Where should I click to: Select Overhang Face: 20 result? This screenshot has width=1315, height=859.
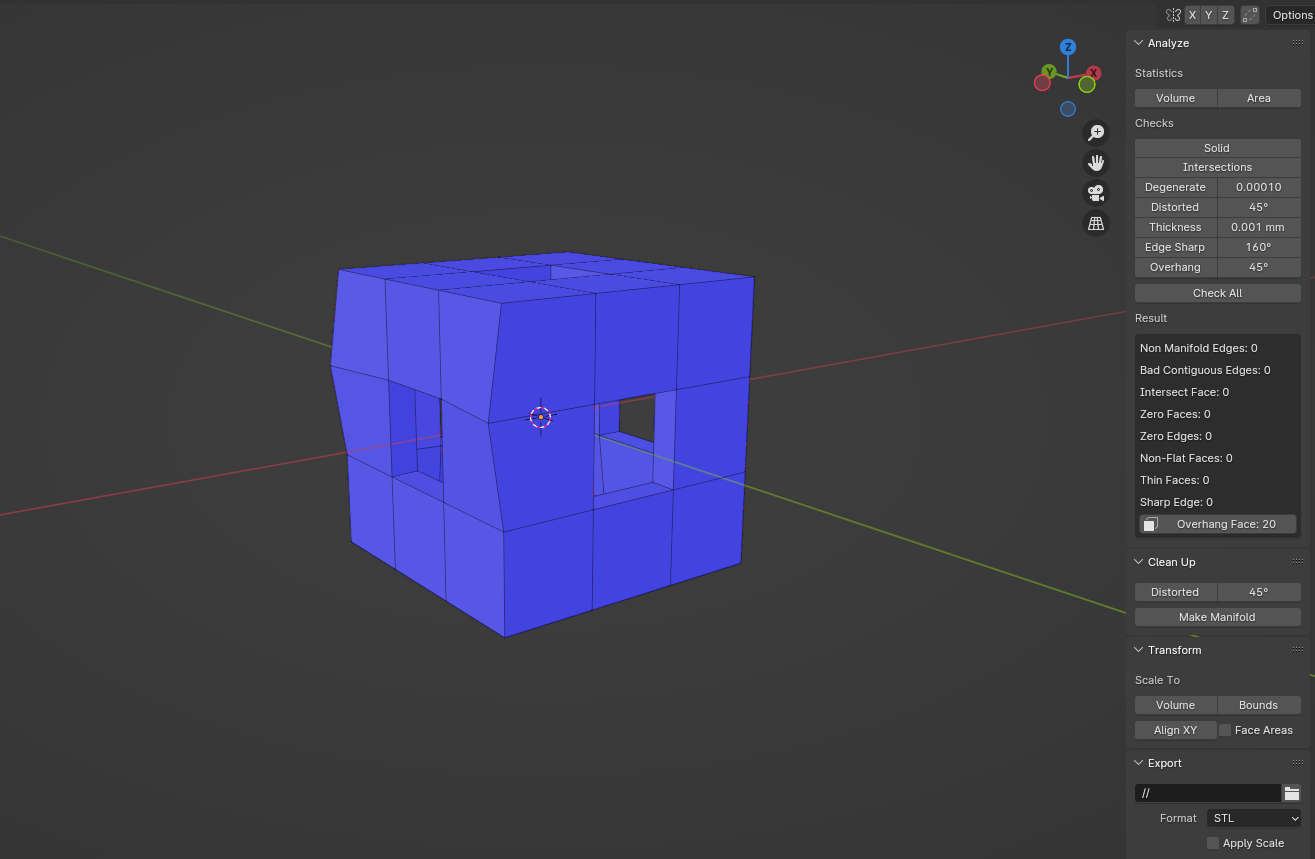[x=1218, y=524]
